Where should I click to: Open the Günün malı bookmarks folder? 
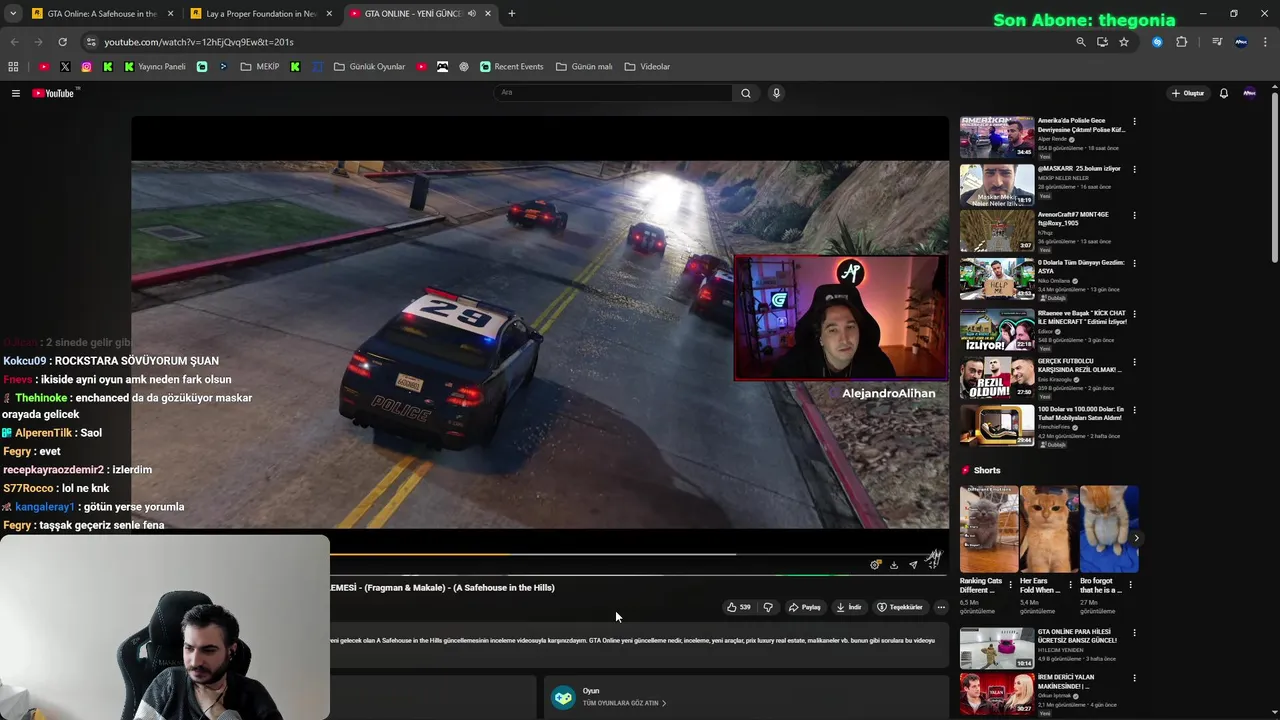click(584, 67)
